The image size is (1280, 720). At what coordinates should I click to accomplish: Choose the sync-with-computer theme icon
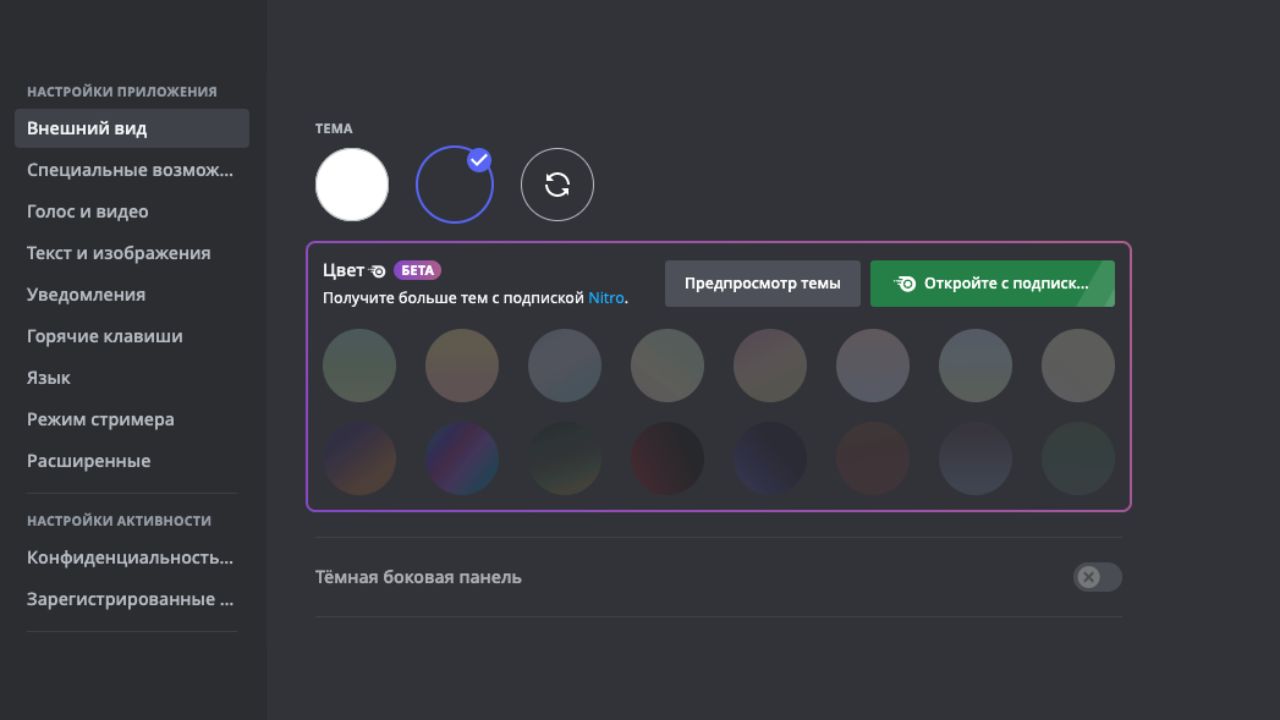click(x=557, y=185)
